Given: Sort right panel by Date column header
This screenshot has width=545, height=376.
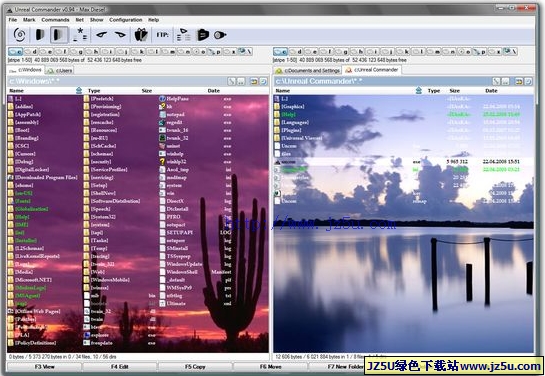Looking at the screenshot, I should coord(491,91).
